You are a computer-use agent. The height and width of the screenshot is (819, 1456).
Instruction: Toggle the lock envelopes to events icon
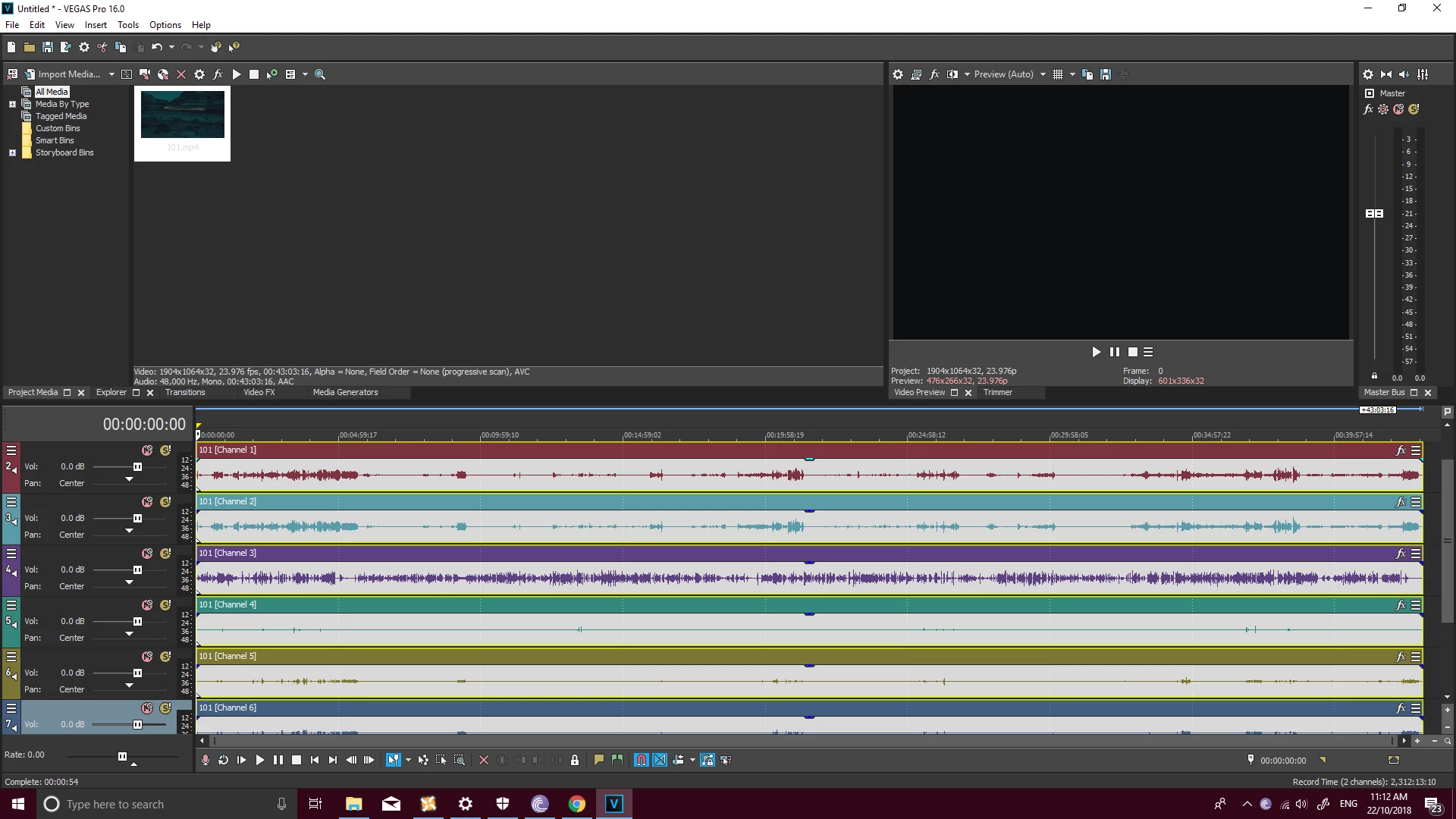click(x=708, y=760)
